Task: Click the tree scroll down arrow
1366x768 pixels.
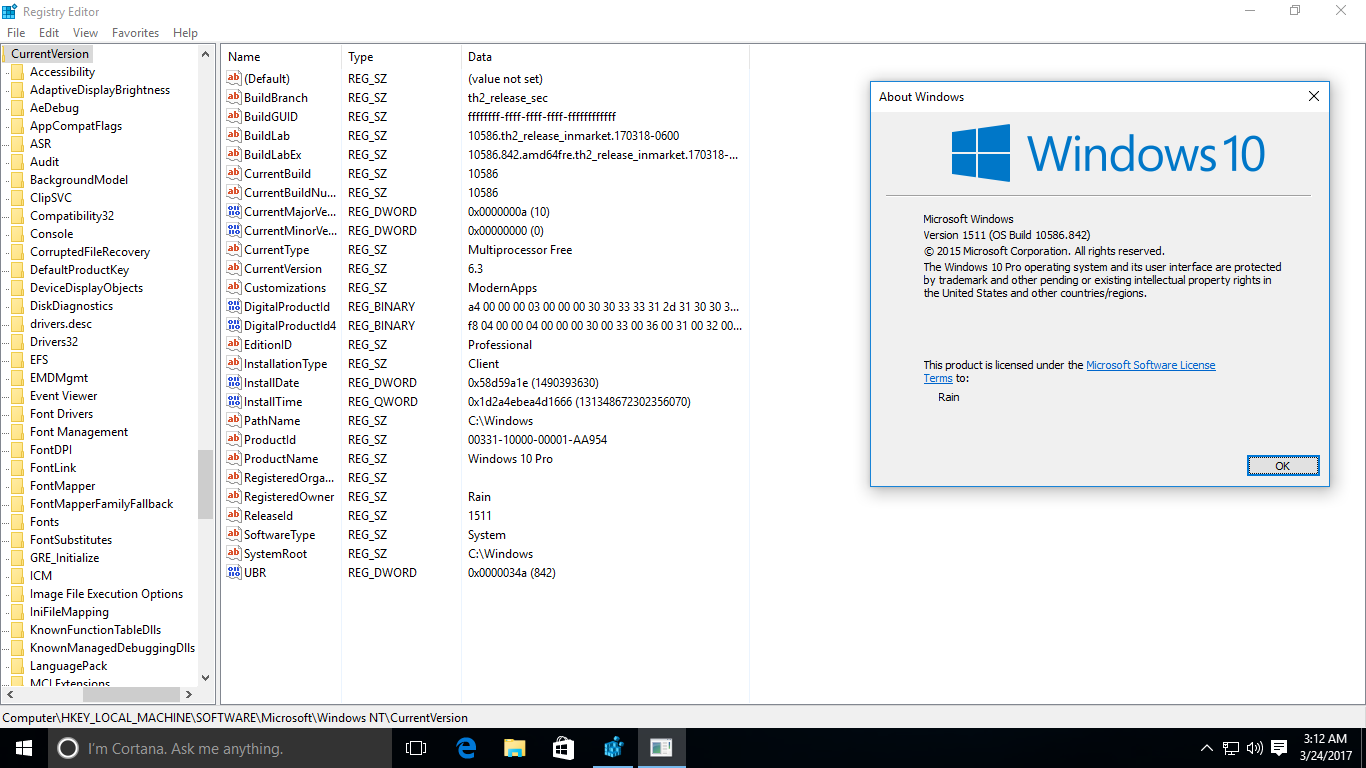Action: pyautogui.click(x=206, y=677)
